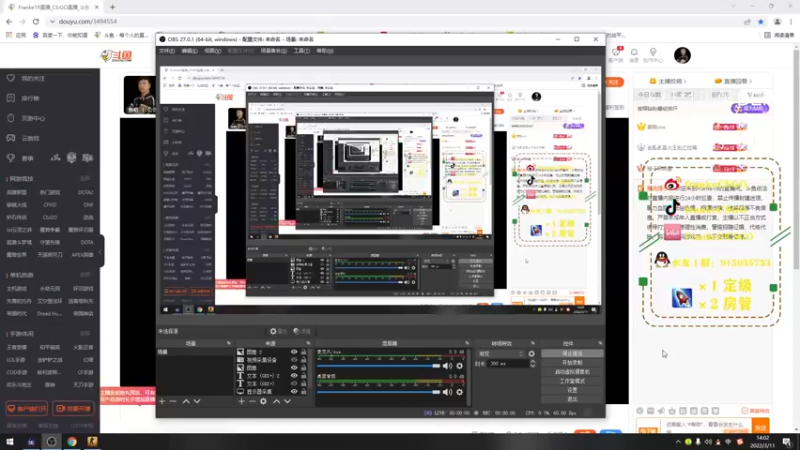Move source up arrow in Sources panel
This screenshot has height=450, width=800.
[277, 402]
